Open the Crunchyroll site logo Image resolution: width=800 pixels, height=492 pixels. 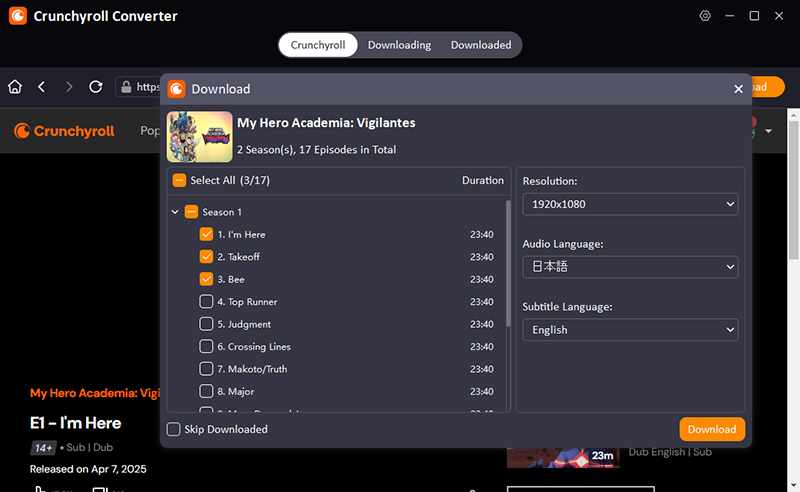64,131
